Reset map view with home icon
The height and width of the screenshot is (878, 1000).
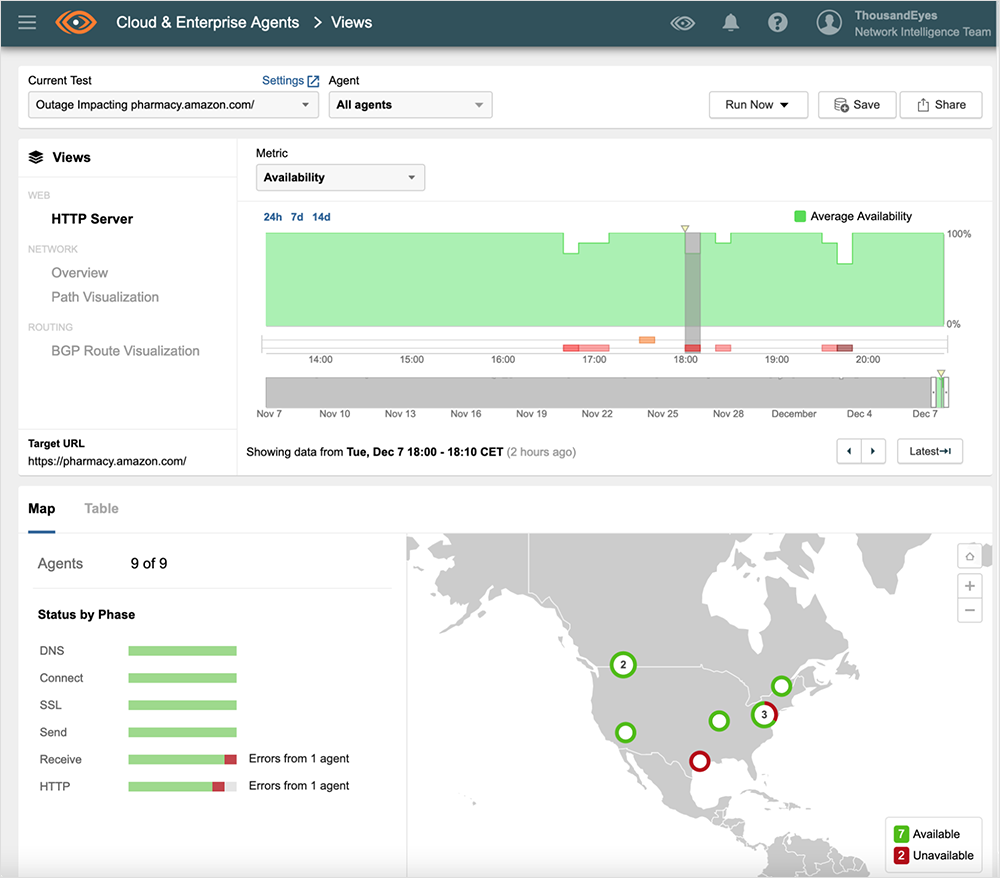pyautogui.click(x=969, y=556)
